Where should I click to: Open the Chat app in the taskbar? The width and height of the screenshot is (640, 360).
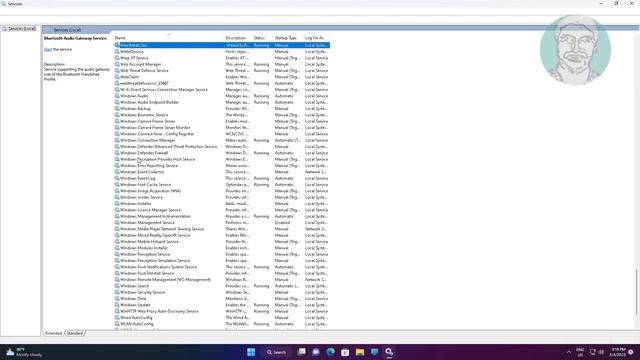[316, 352]
